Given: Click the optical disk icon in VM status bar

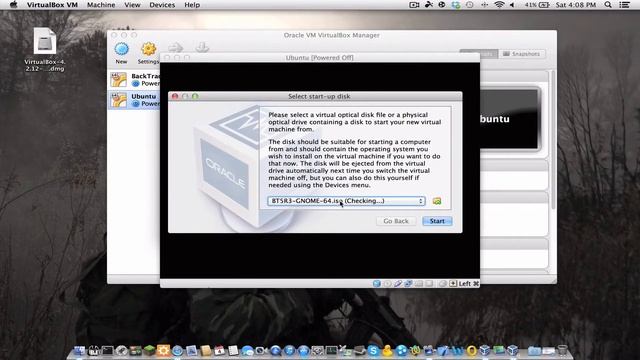Looking at the screenshot, I should (x=387, y=283).
